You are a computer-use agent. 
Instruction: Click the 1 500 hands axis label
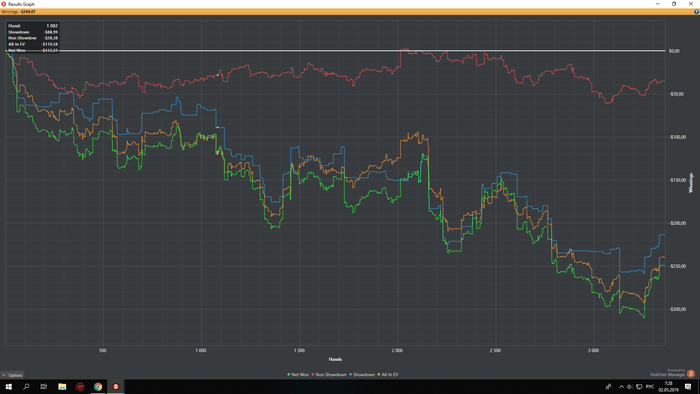pos(299,351)
